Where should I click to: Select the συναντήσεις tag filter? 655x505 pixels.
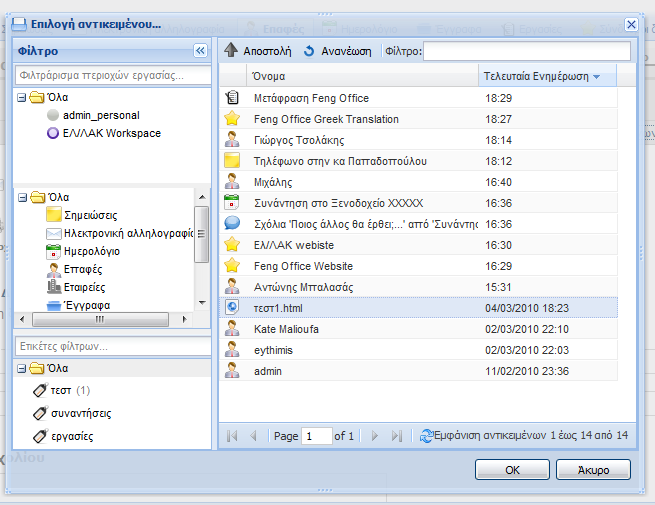click(82, 413)
